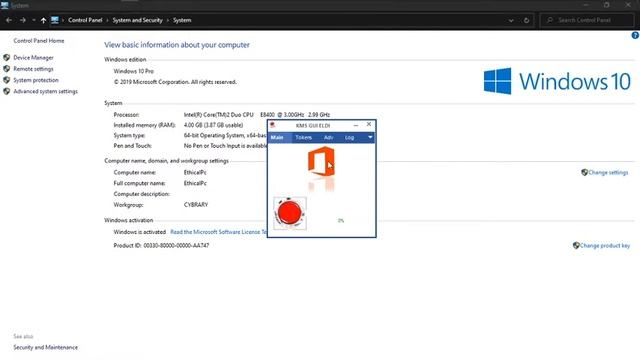Select the 'Windows 10 Pro' edition text
This screenshot has height=360, width=640.
pyautogui.click(x=134, y=71)
